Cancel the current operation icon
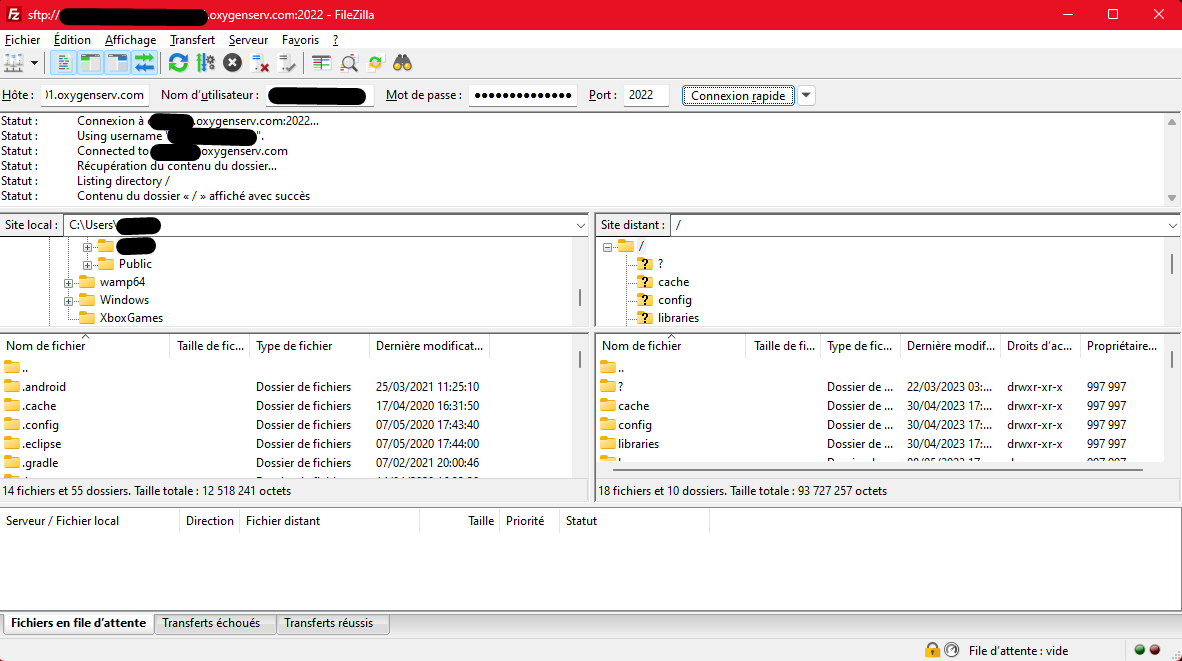The image size is (1182, 661). (x=232, y=63)
